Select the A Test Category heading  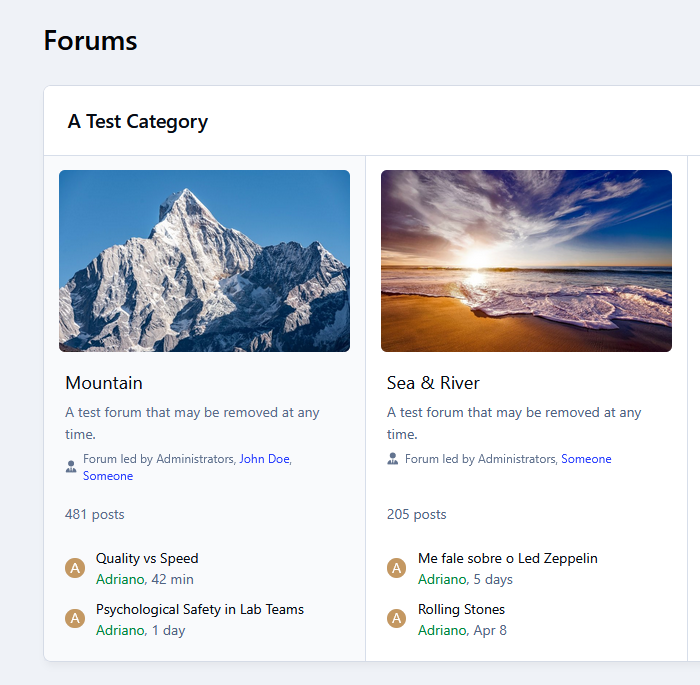(138, 121)
